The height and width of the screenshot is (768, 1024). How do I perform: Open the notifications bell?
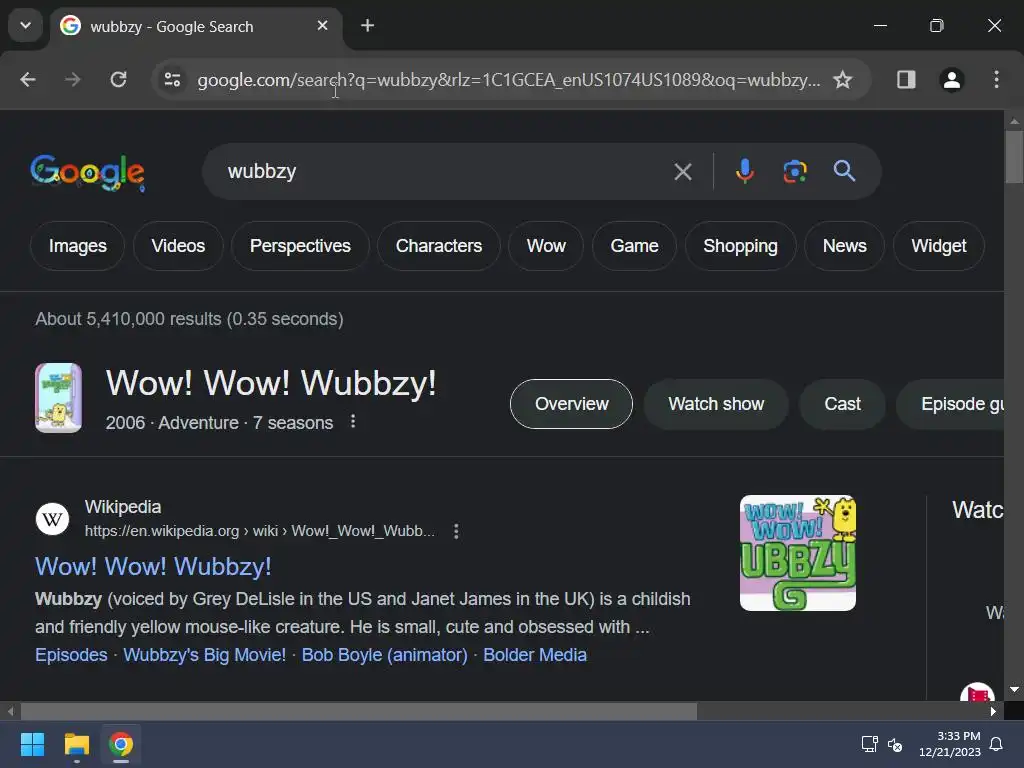point(996,744)
